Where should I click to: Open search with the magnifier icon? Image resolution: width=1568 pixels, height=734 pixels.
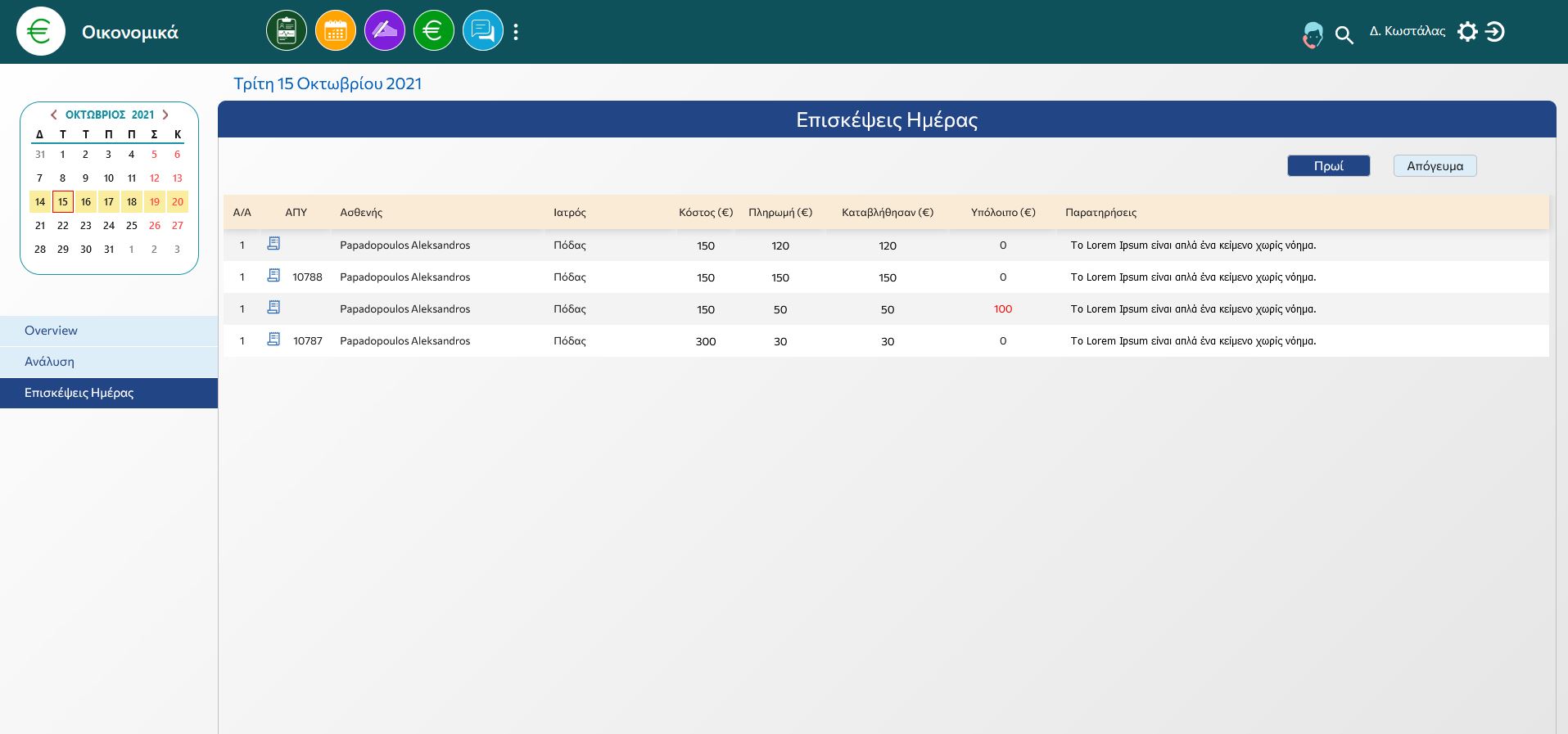click(1344, 35)
